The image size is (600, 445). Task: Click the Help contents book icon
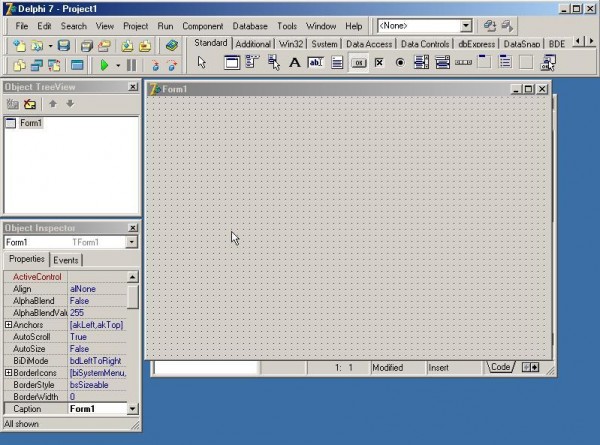[172, 46]
